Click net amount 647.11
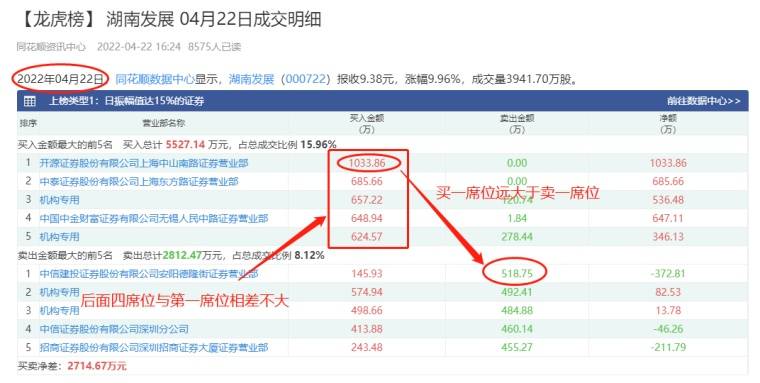Screen dimensions: 760x383 tap(668, 218)
